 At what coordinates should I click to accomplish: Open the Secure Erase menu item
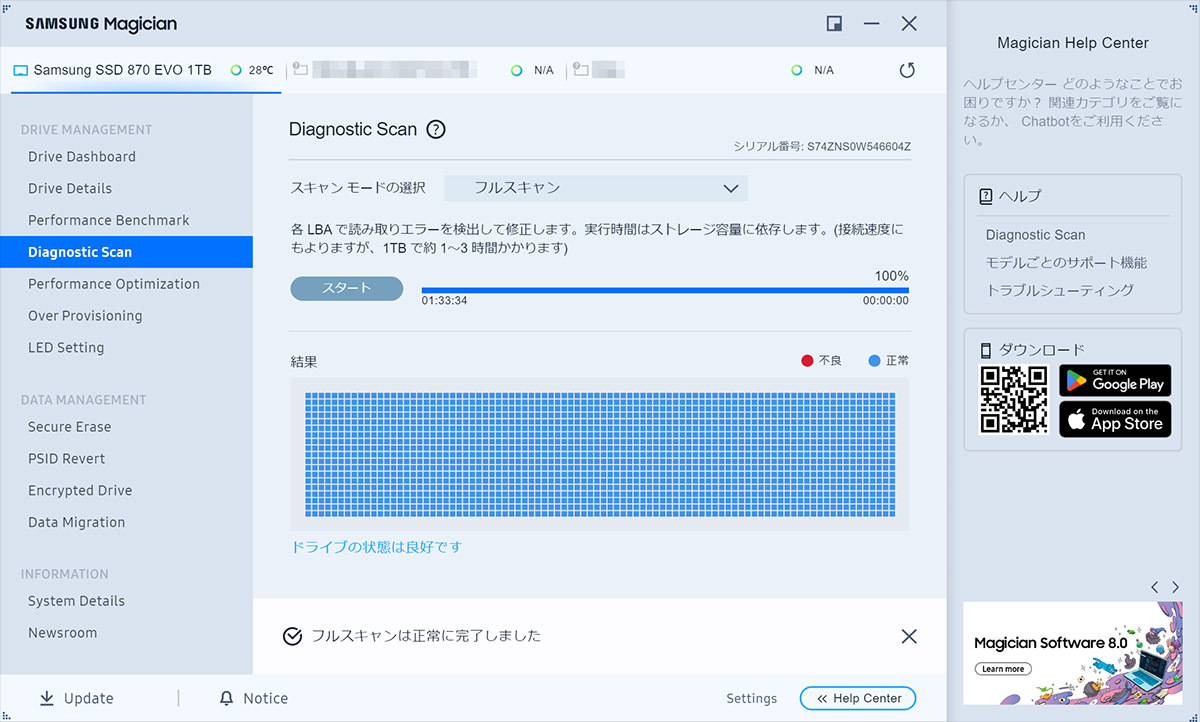coord(68,426)
